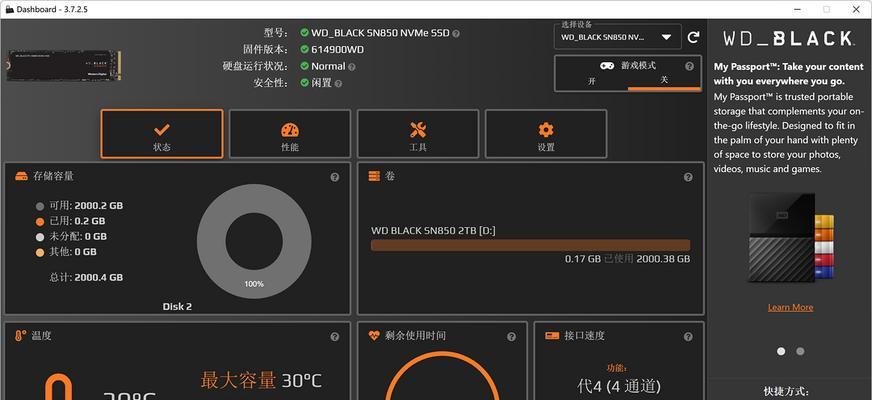This screenshot has width=872, height=400.
Task: Open help icon beside the model name
Action: [x=456, y=33]
